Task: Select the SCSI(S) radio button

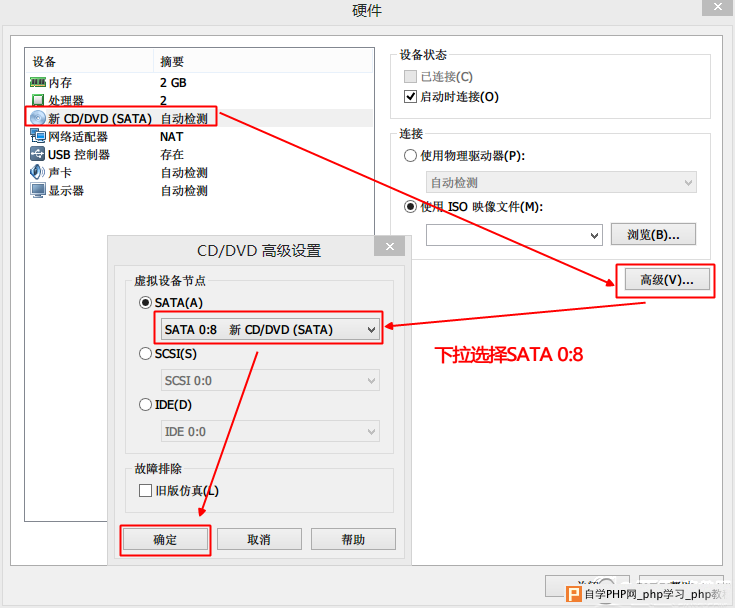Action: point(145,353)
